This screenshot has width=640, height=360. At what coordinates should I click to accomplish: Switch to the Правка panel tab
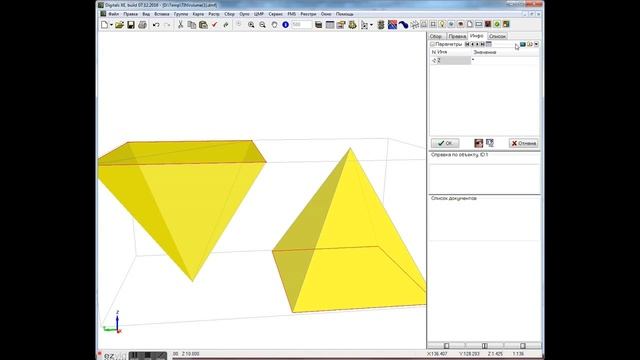(x=457, y=36)
